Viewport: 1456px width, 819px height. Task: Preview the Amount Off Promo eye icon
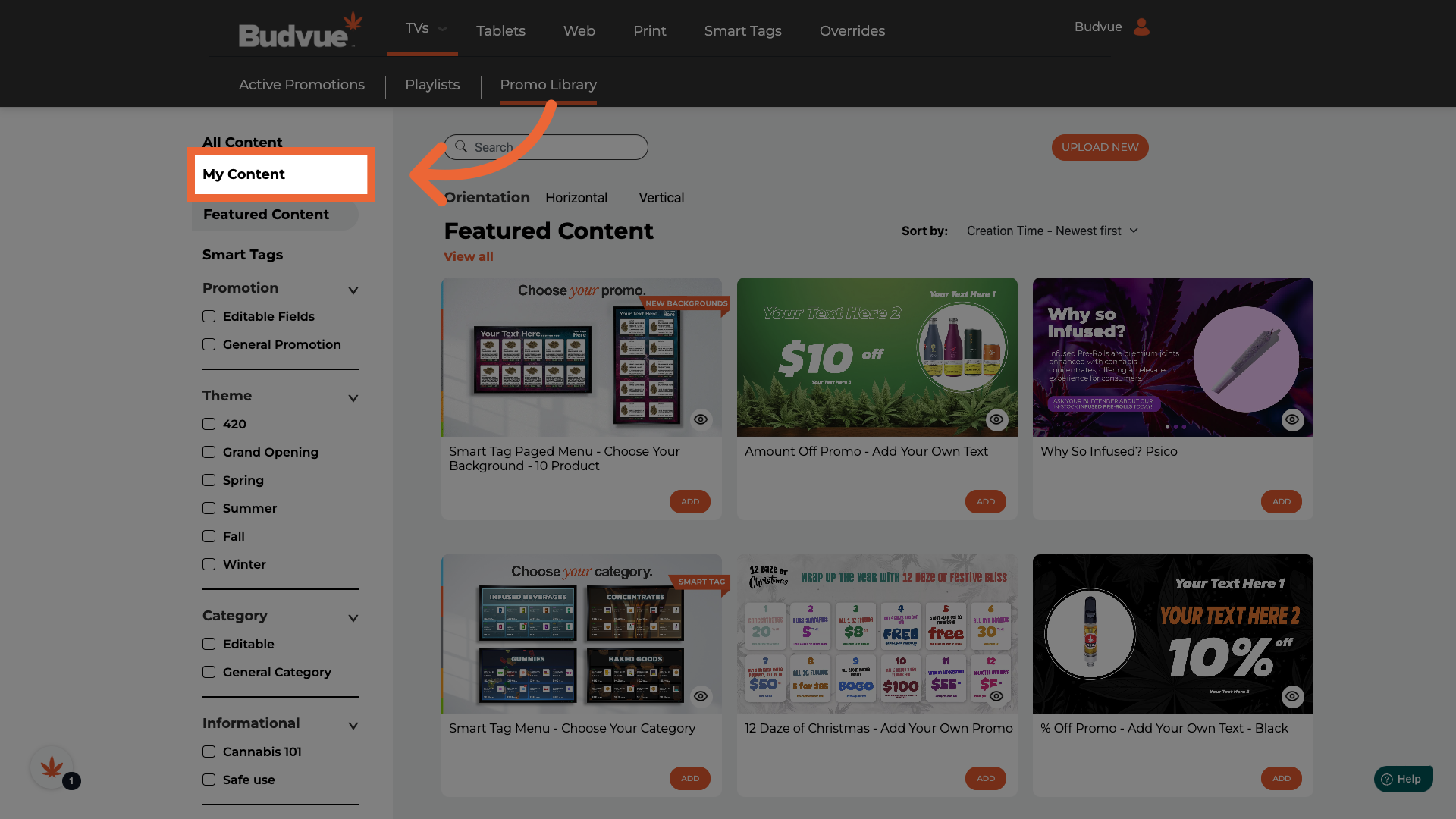996,419
